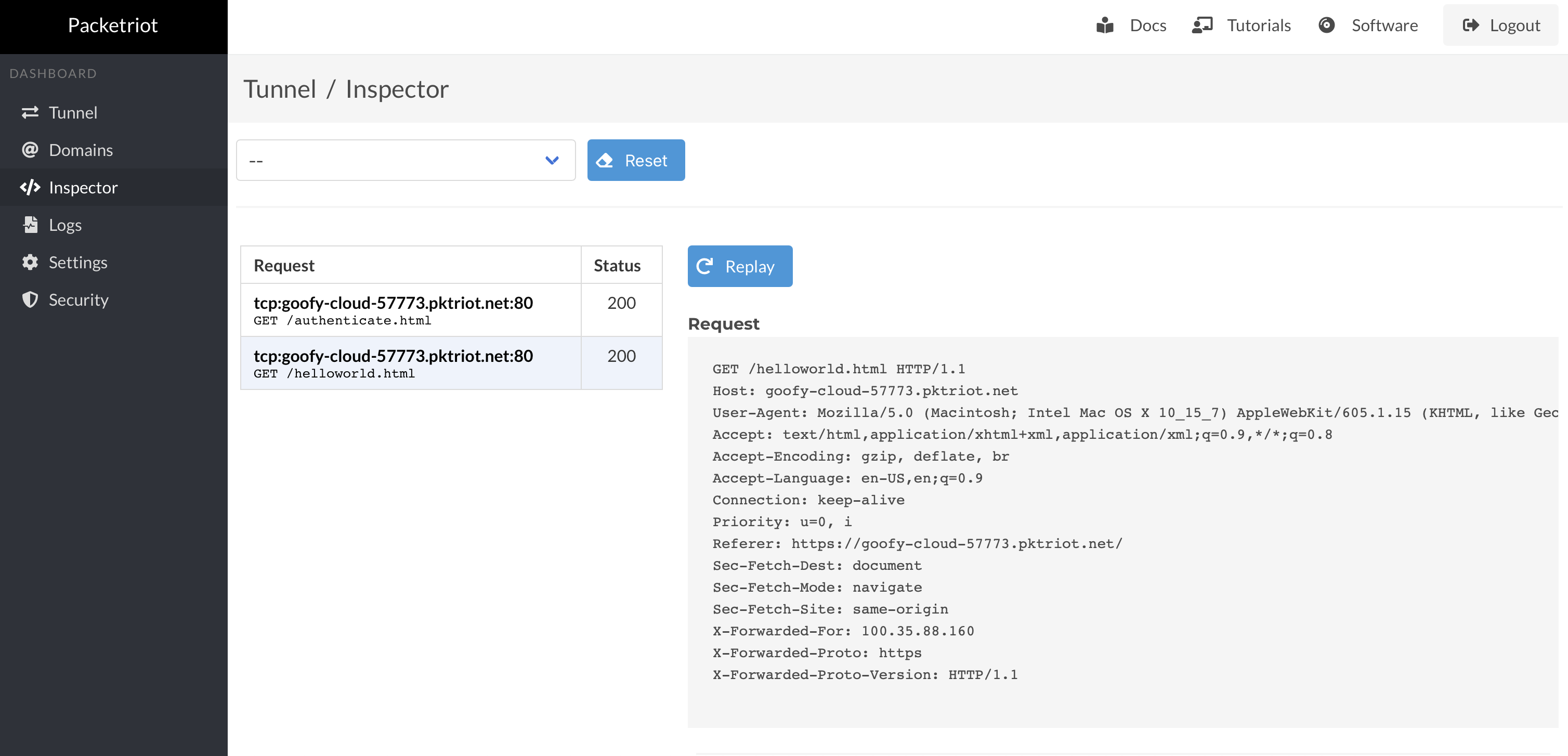Click the Accept: text/html header line
The image size is (1568, 756).
coord(1022,435)
